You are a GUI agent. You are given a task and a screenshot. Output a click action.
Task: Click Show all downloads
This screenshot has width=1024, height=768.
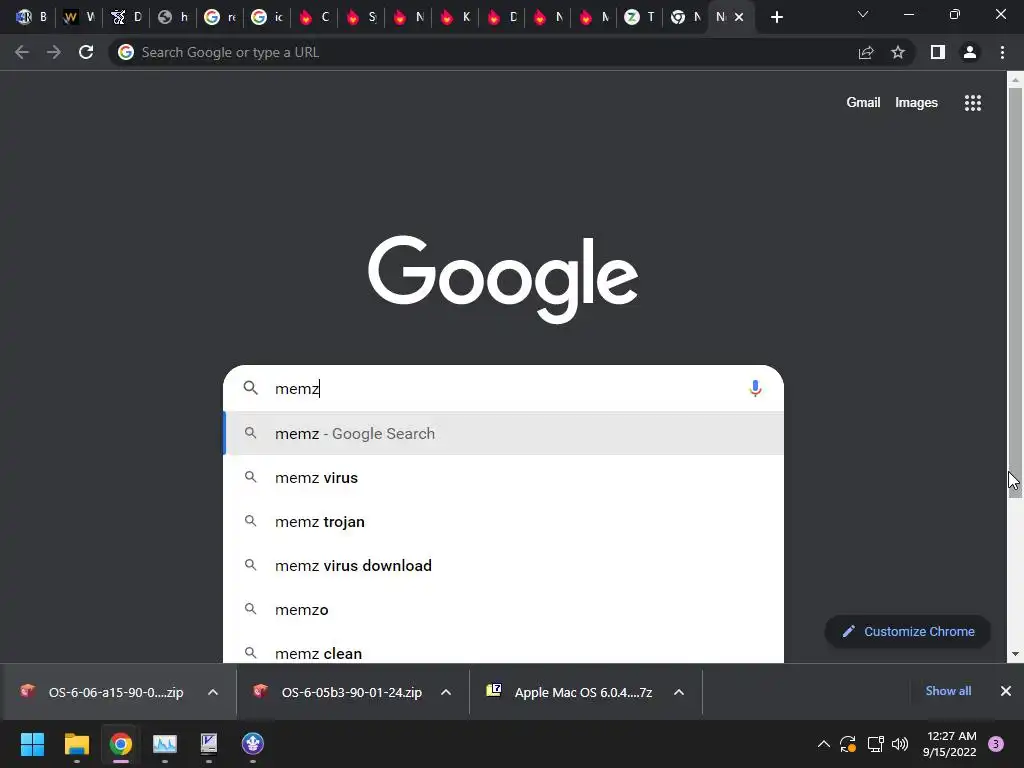click(x=948, y=691)
